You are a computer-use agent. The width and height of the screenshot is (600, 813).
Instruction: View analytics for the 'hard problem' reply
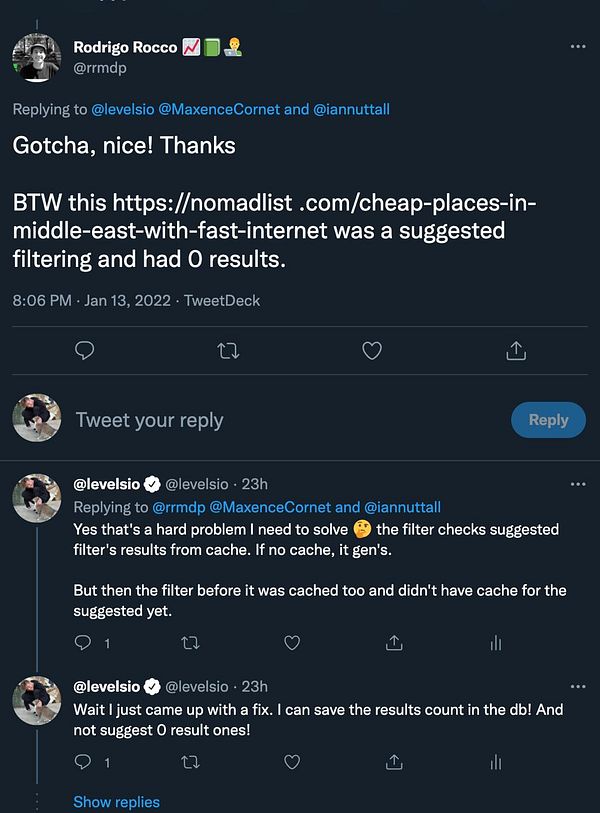coord(495,643)
